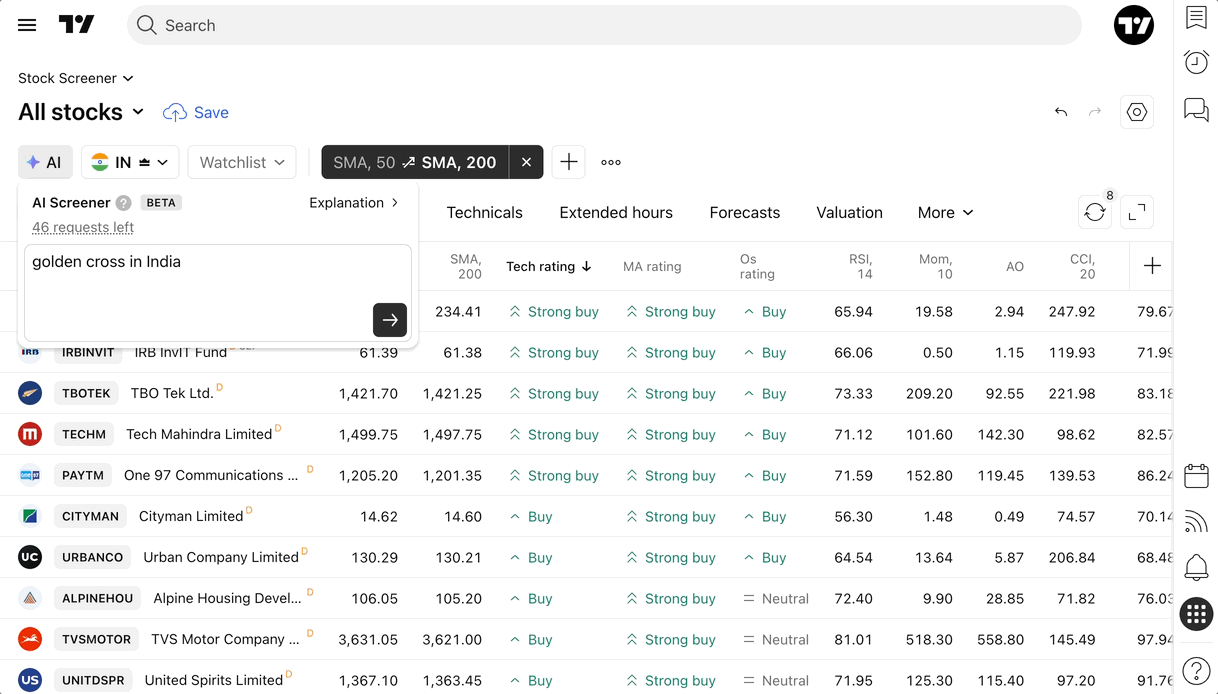
Task: Select the 3,631.05 SMA value for TVSMOTOR
Action: (368, 639)
